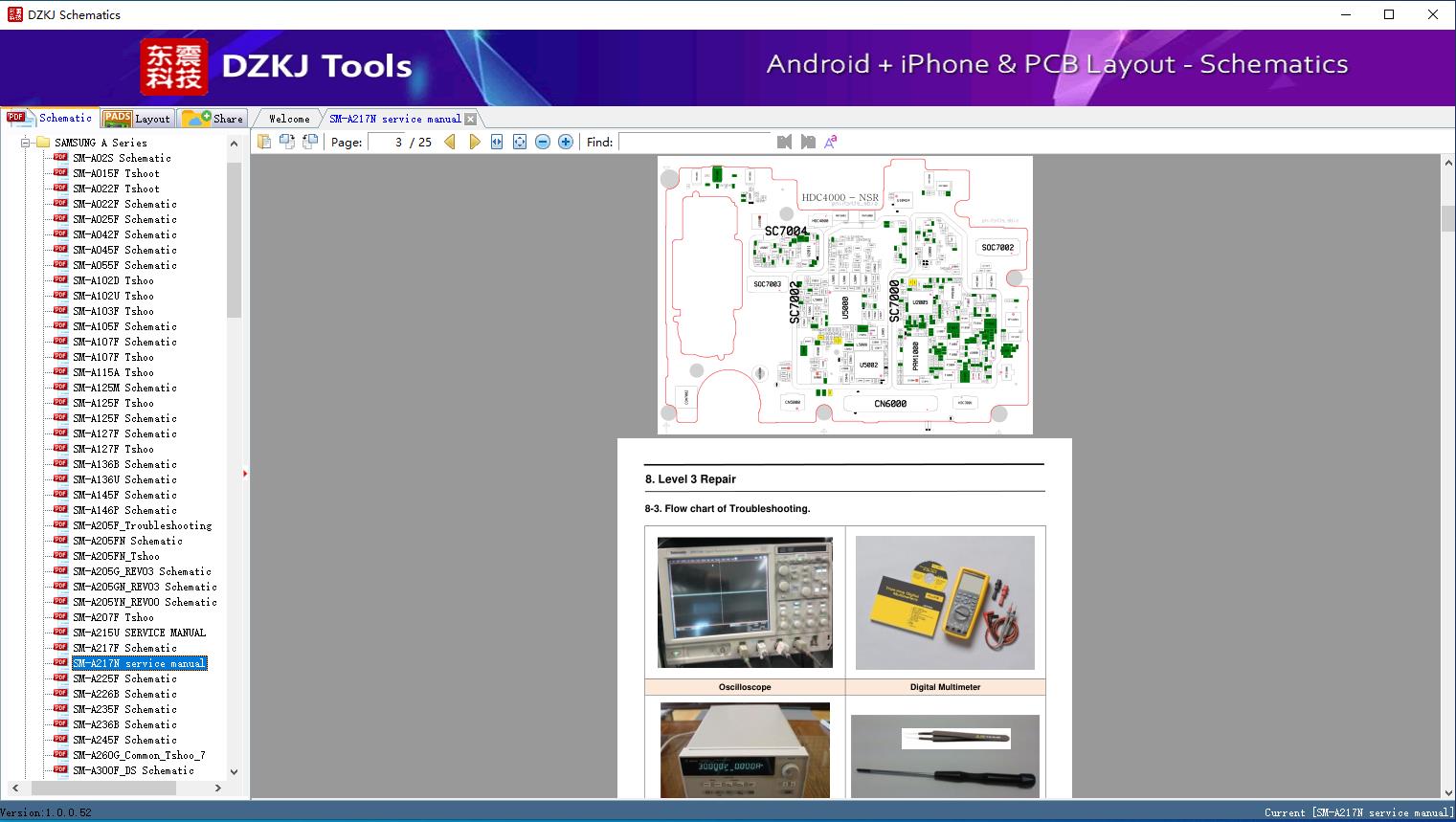Screen dimensions: 1456x822
Task: Close the SM-A217N service manual tab
Action: pyautogui.click(x=470, y=119)
